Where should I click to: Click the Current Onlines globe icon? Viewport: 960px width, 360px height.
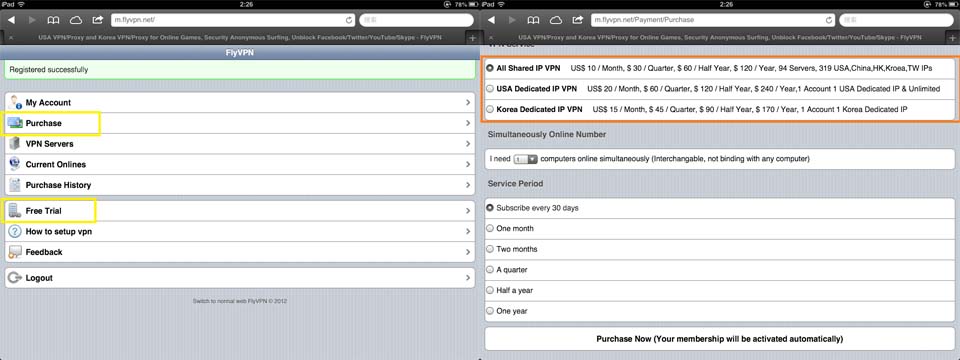coord(15,164)
